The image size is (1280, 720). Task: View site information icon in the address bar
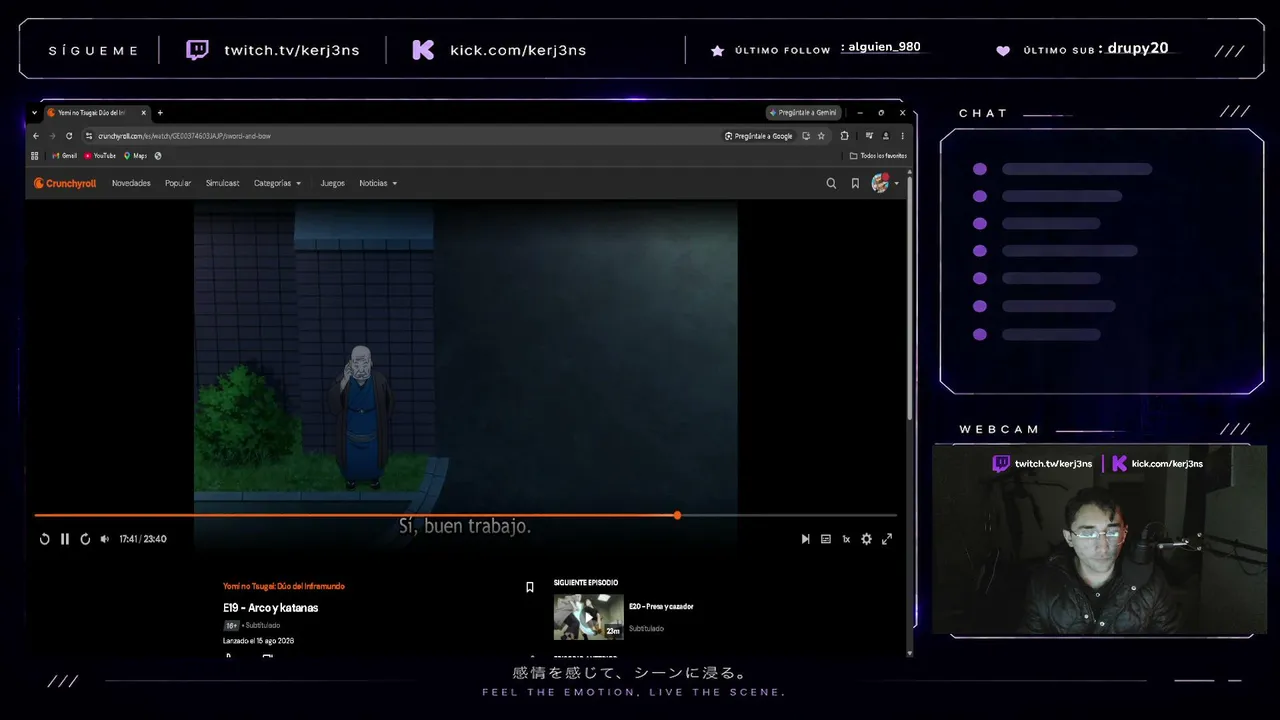point(89,136)
